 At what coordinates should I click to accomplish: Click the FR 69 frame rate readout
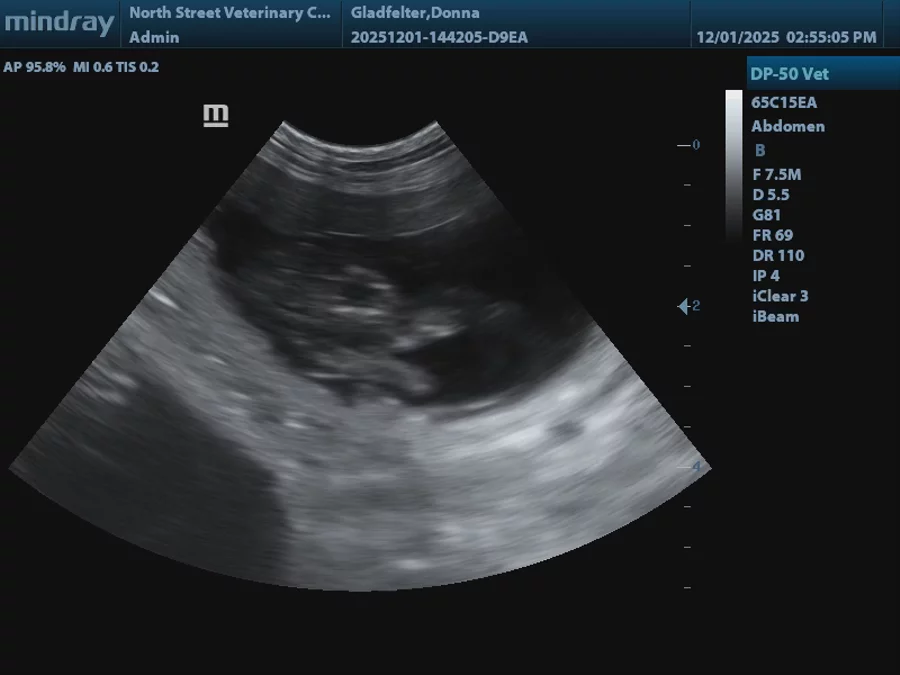click(x=772, y=235)
